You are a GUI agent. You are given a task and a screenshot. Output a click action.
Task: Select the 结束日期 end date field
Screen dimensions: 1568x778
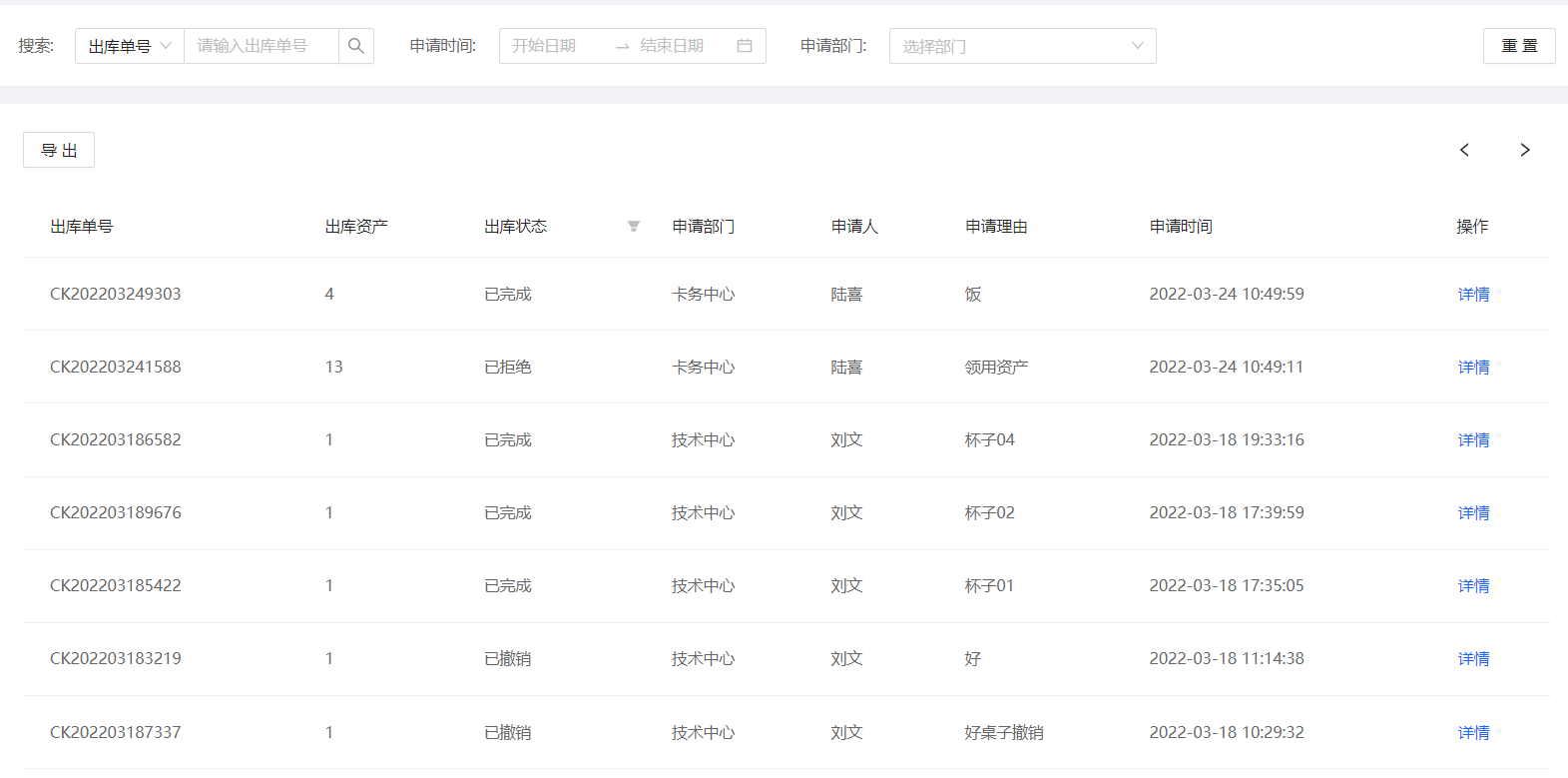coord(680,46)
